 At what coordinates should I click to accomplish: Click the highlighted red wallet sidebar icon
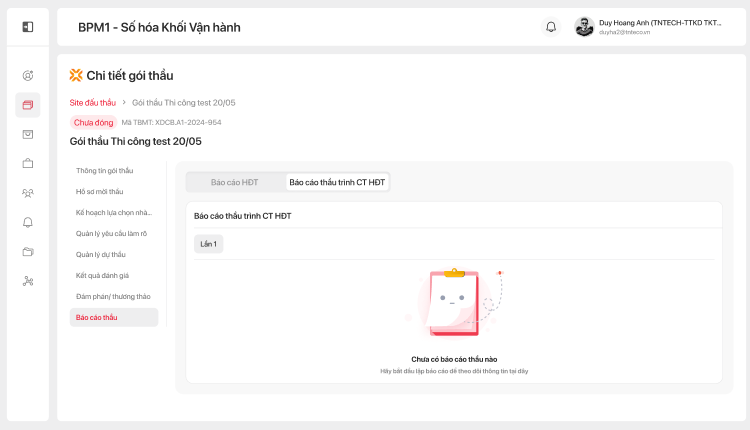coord(28,105)
